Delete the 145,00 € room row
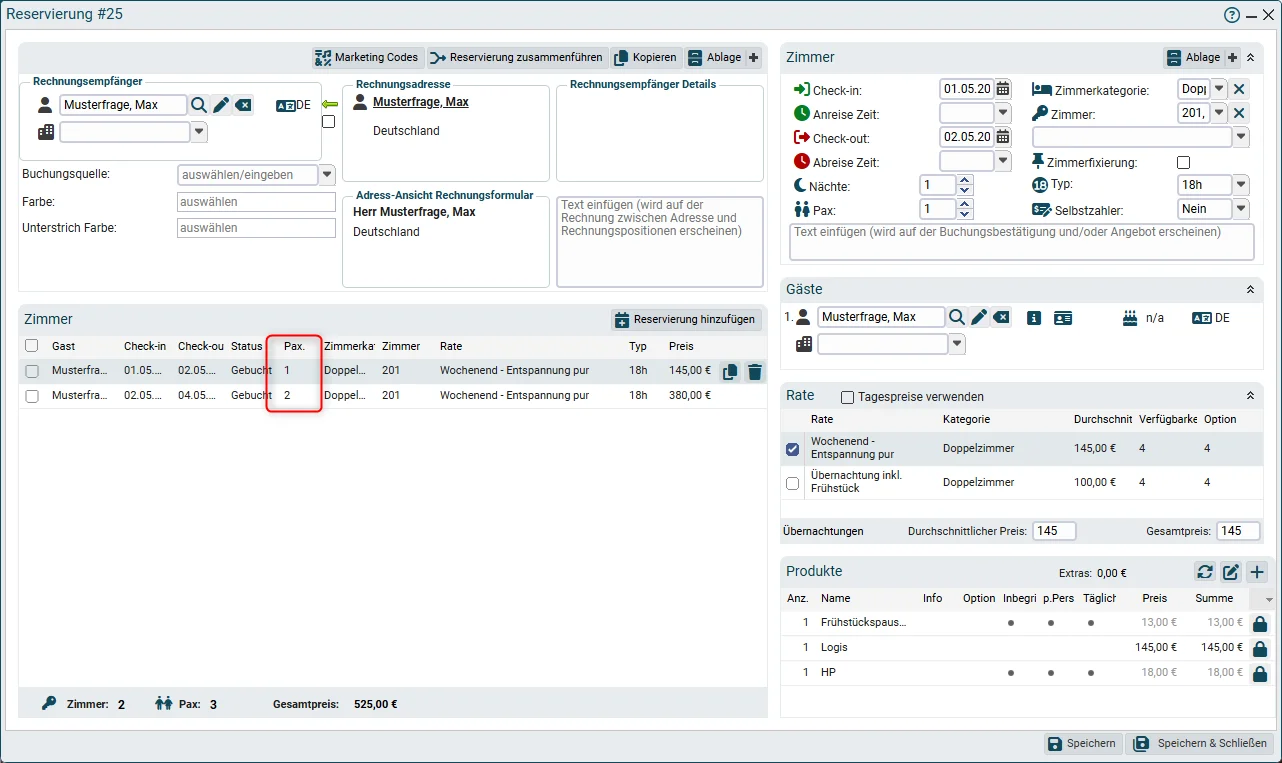 (x=755, y=372)
